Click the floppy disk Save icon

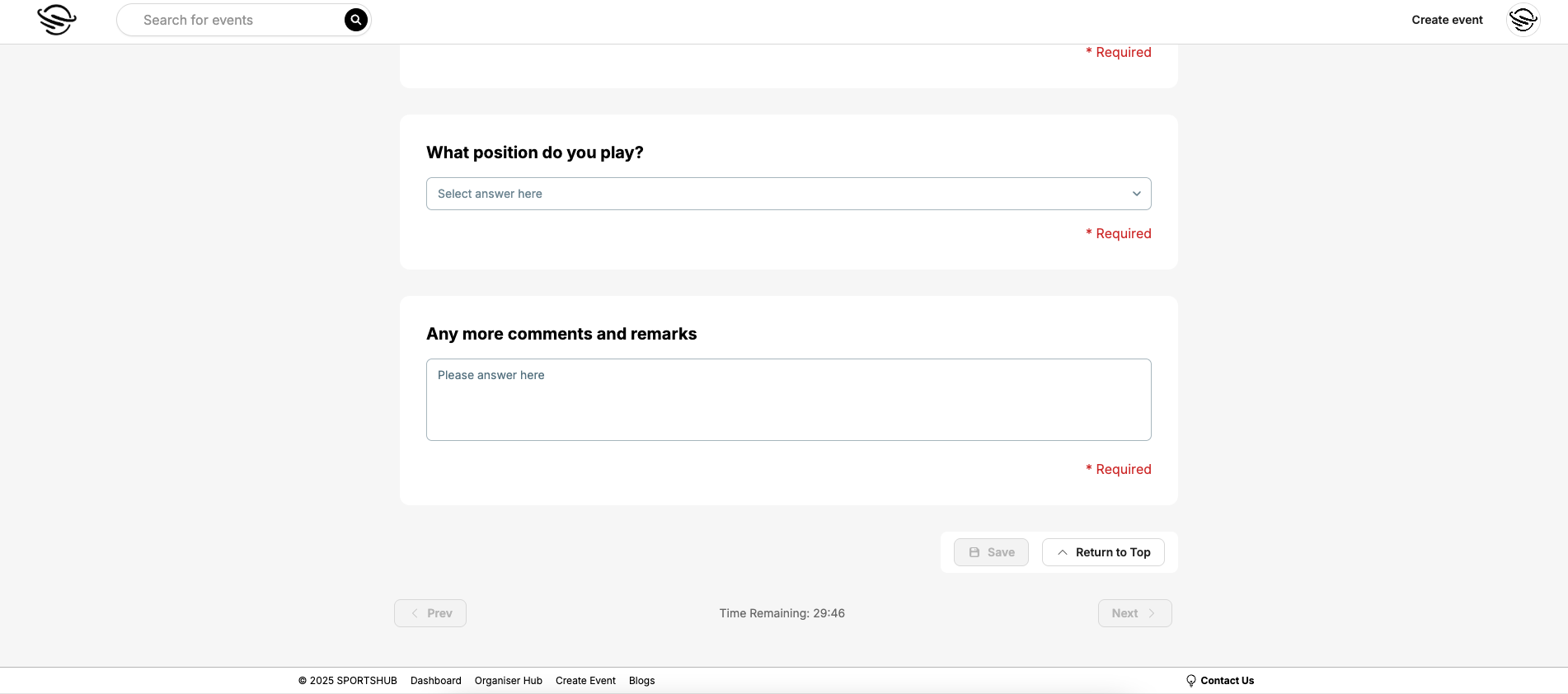[974, 552]
